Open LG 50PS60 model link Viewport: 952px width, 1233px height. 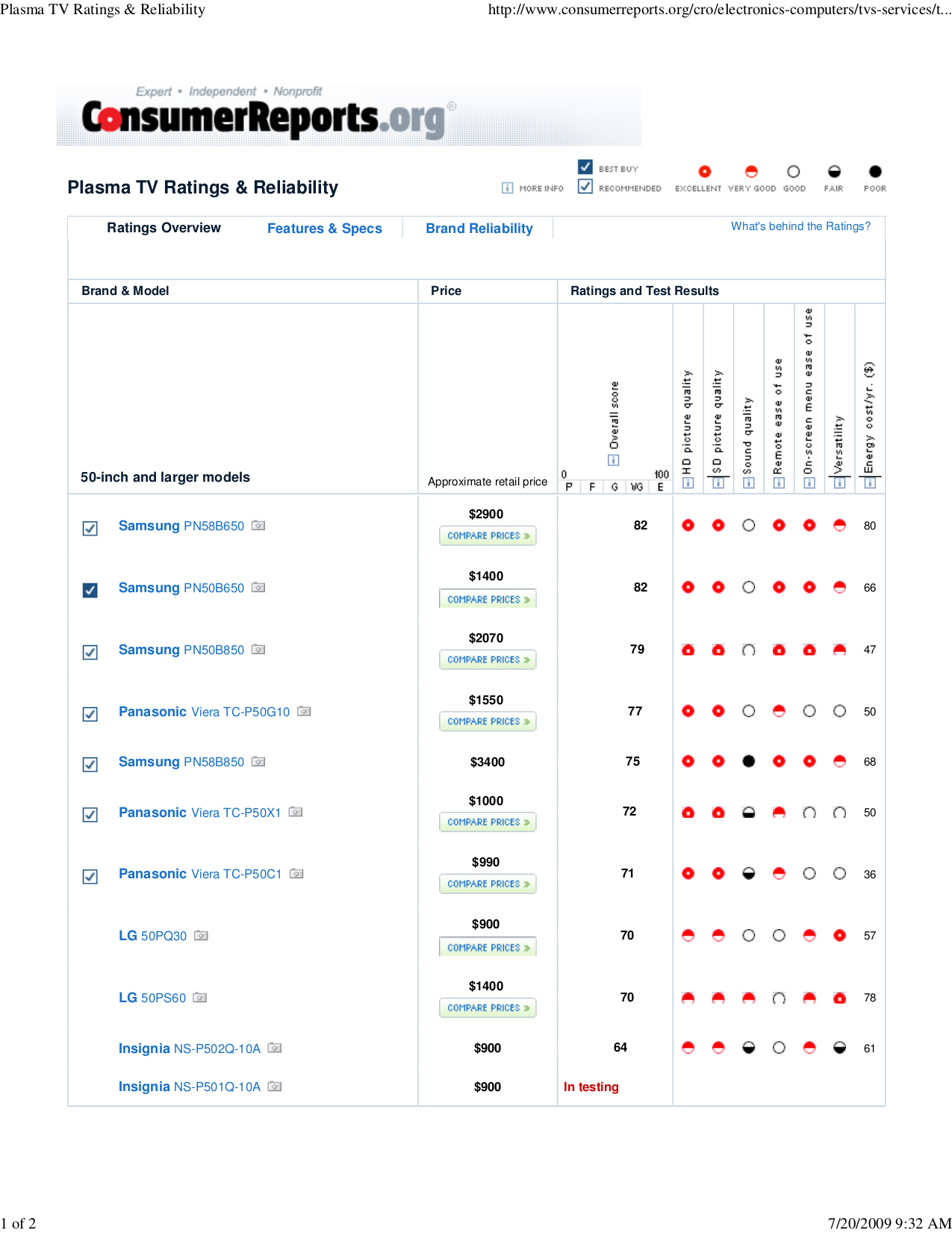tap(152, 998)
